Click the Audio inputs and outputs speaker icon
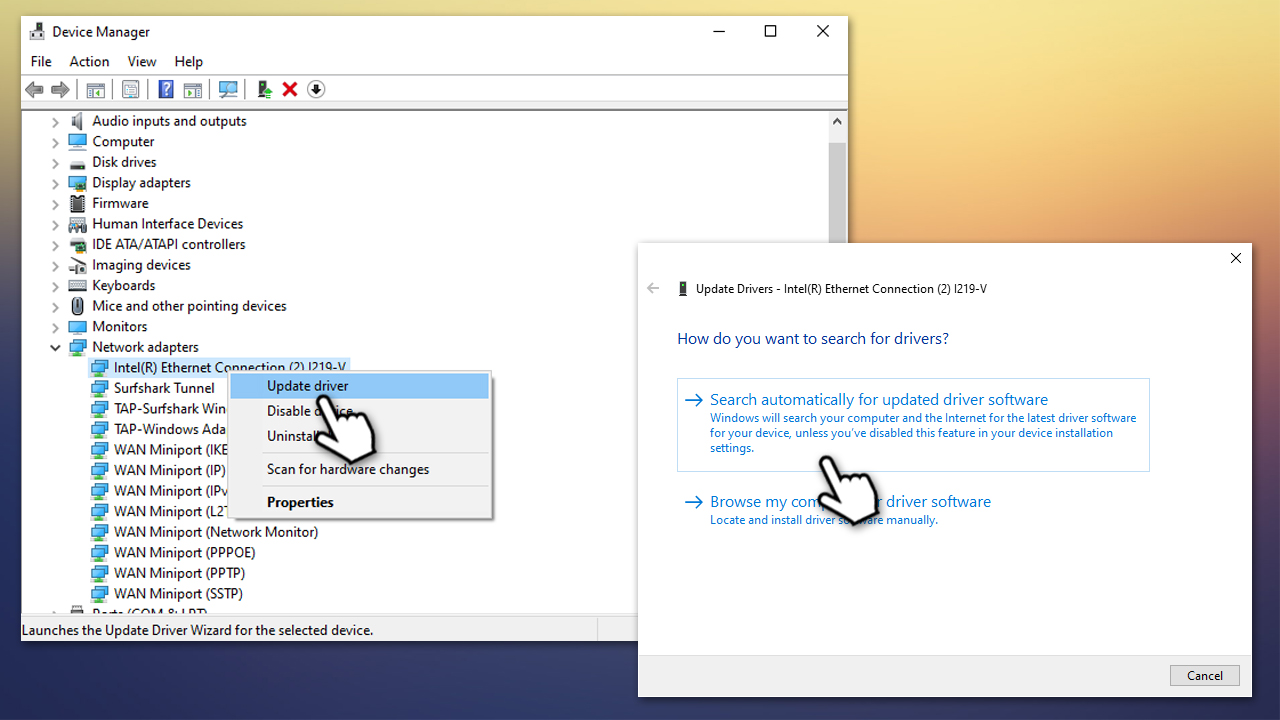The image size is (1280, 720). pos(77,121)
